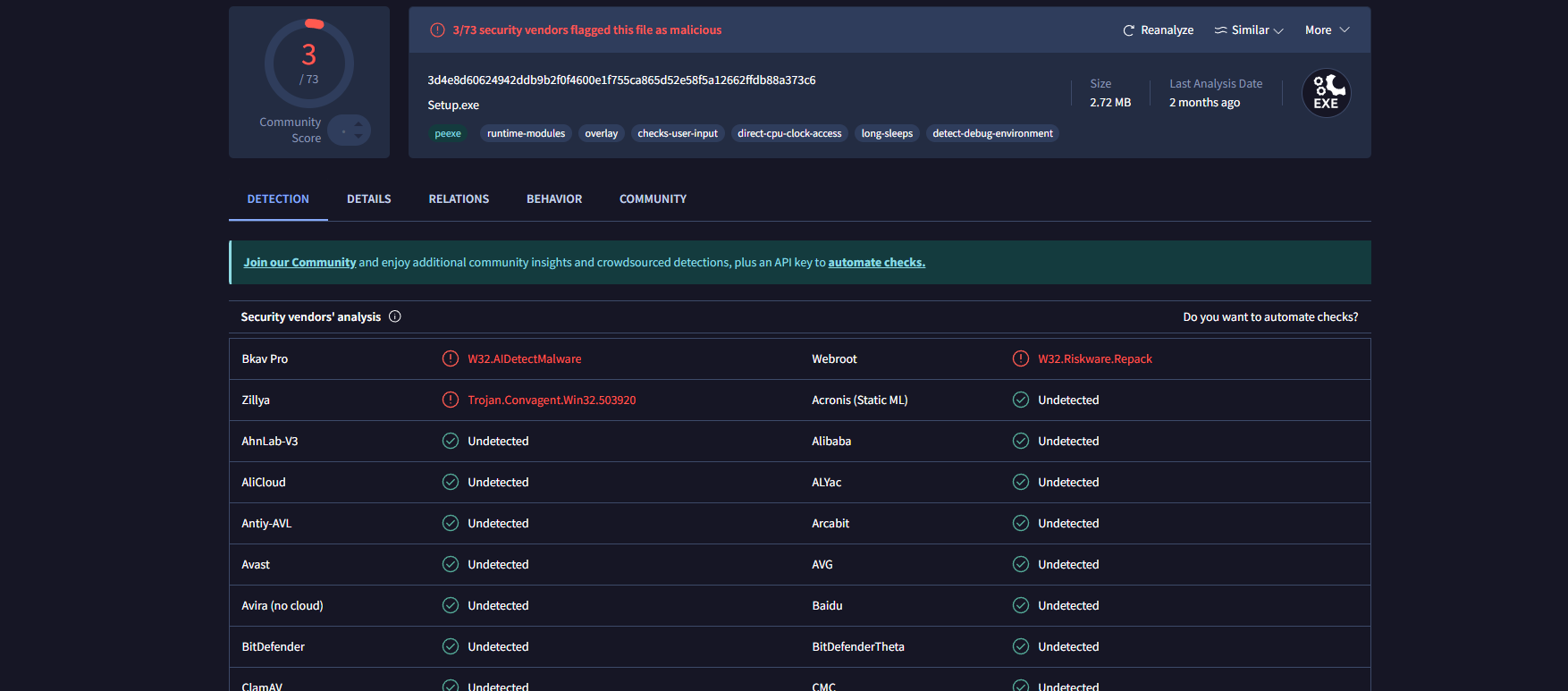Click the check icon in the BitDefenderTheta row
Screen dimensions: 1568x691
tap(1021, 646)
